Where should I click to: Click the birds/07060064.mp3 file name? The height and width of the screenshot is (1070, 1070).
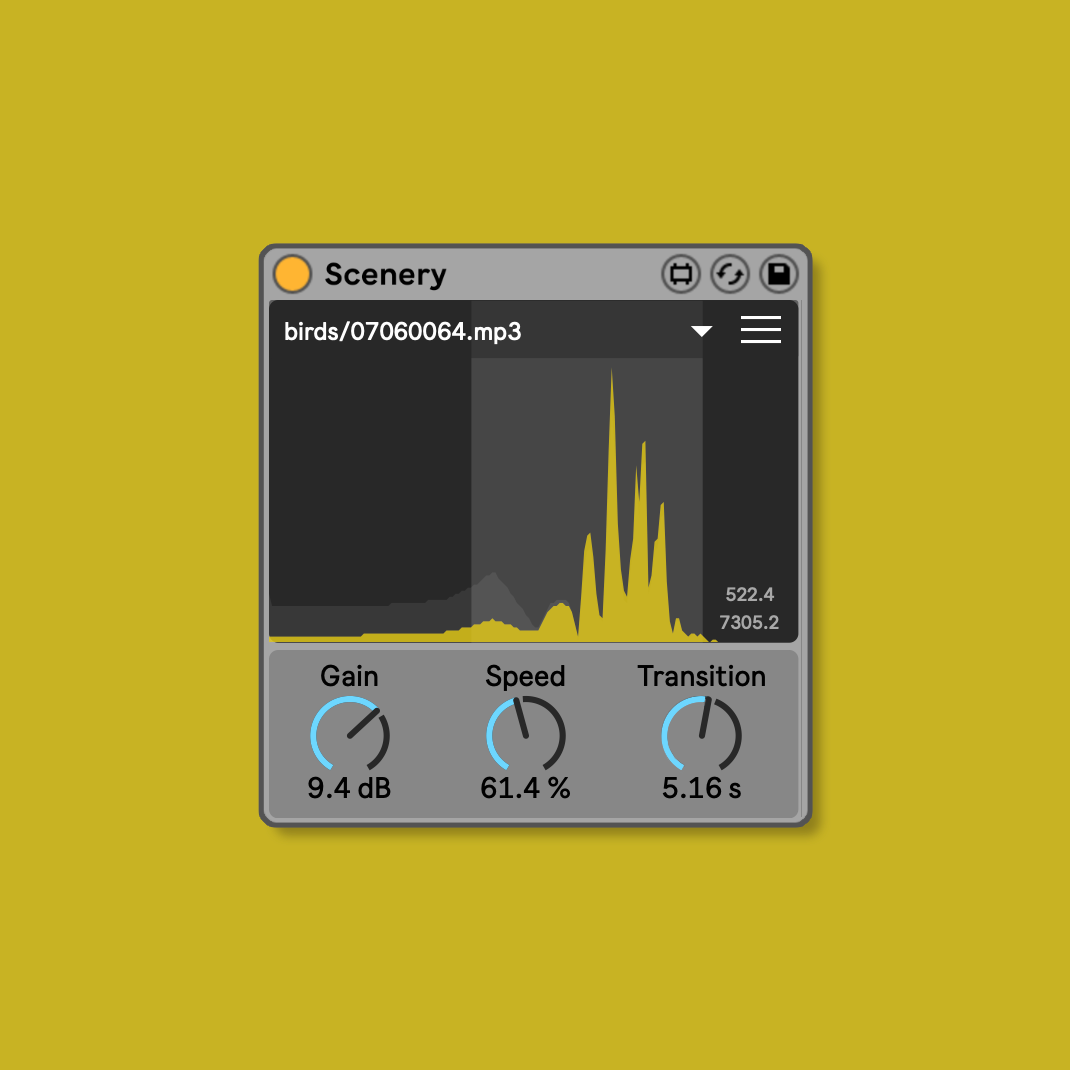402,332
